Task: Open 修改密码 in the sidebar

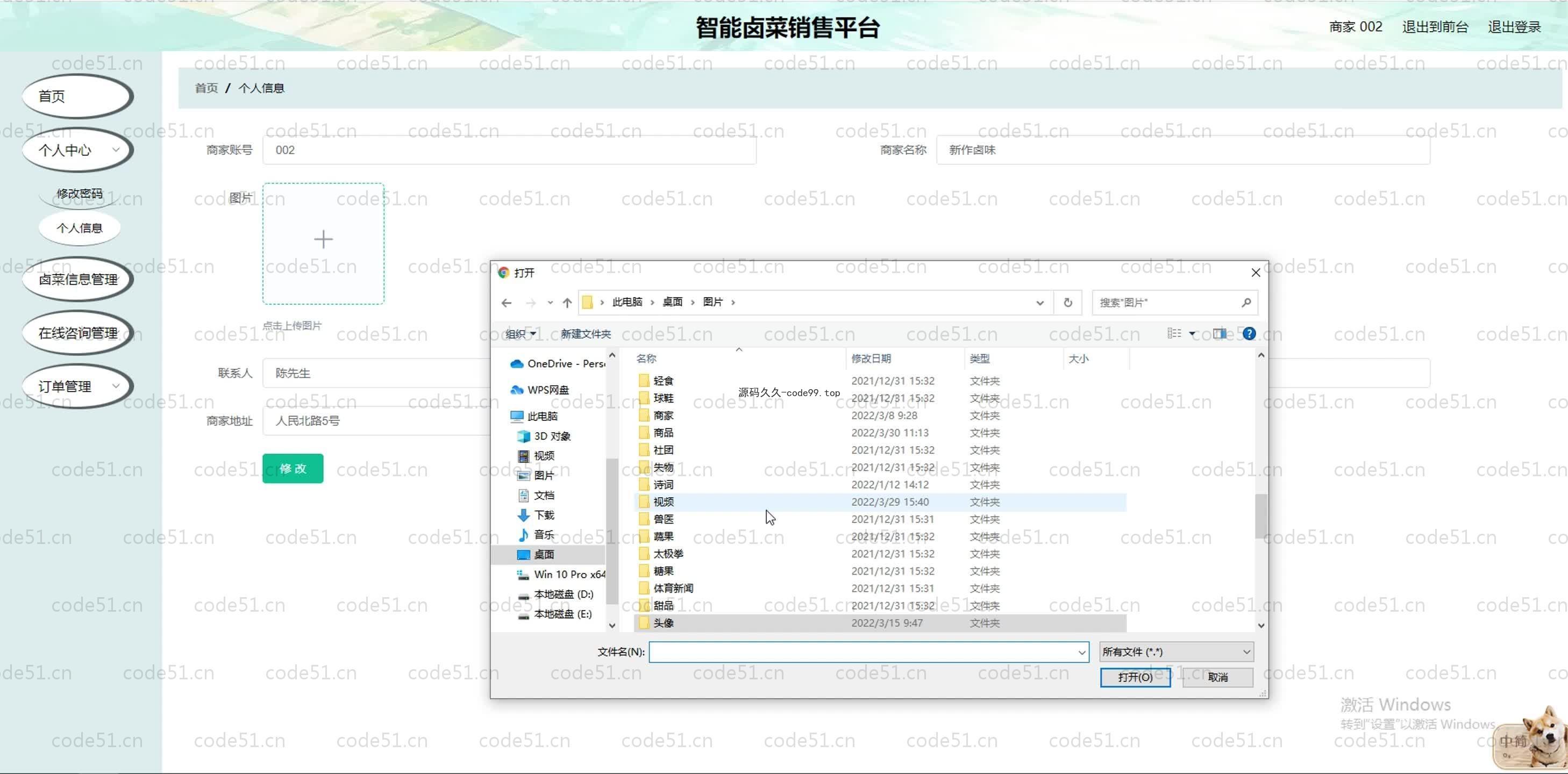Action: (x=79, y=193)
